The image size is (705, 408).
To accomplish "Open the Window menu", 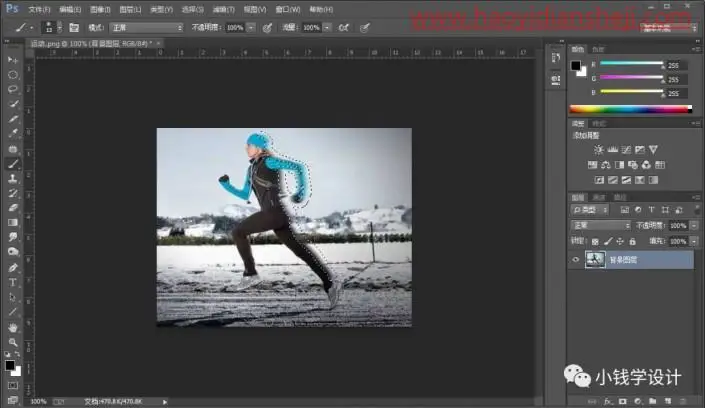I will (288, 9).
